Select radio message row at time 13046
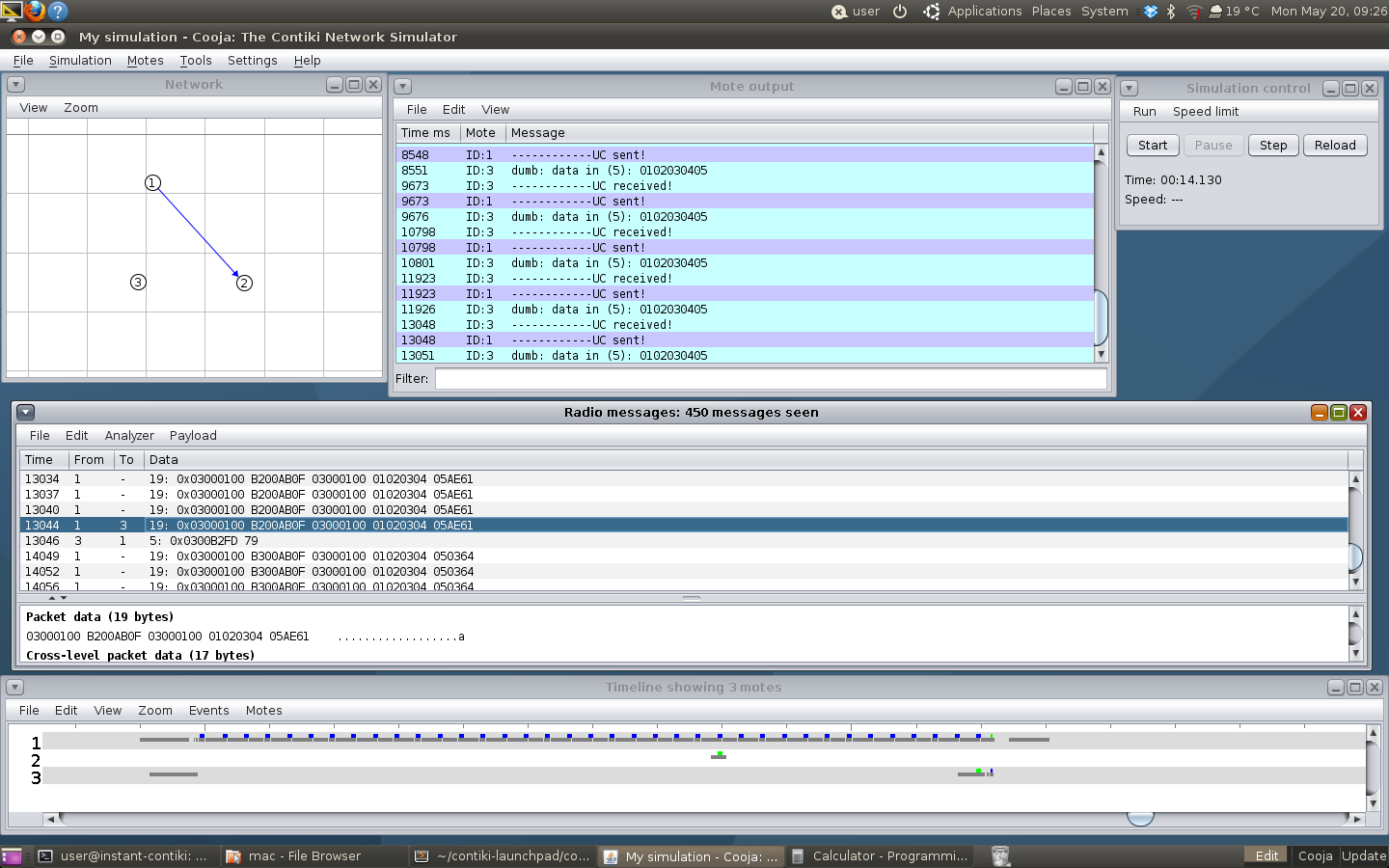This screenshot has height=868, width=1389. pos(684,541)
